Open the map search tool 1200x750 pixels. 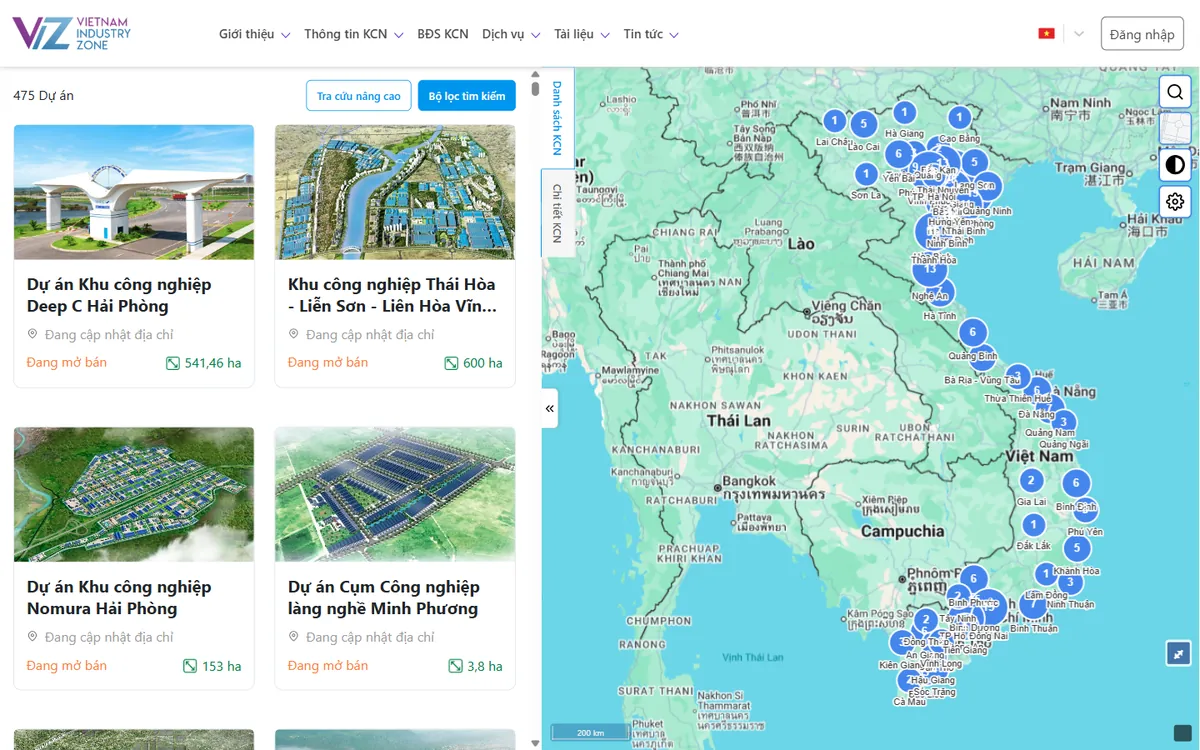tap(1175, 92)
